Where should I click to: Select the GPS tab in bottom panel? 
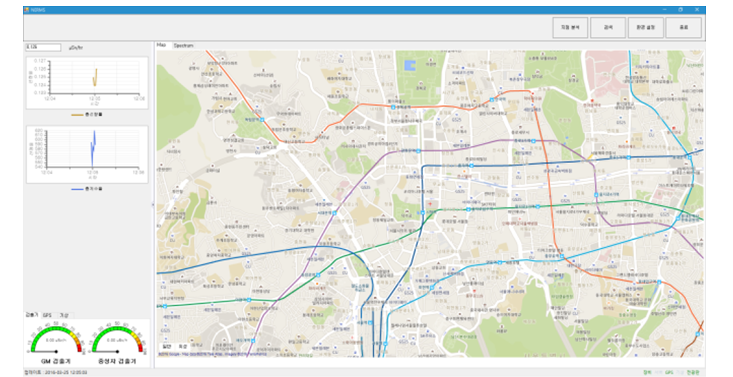[47, 315]
